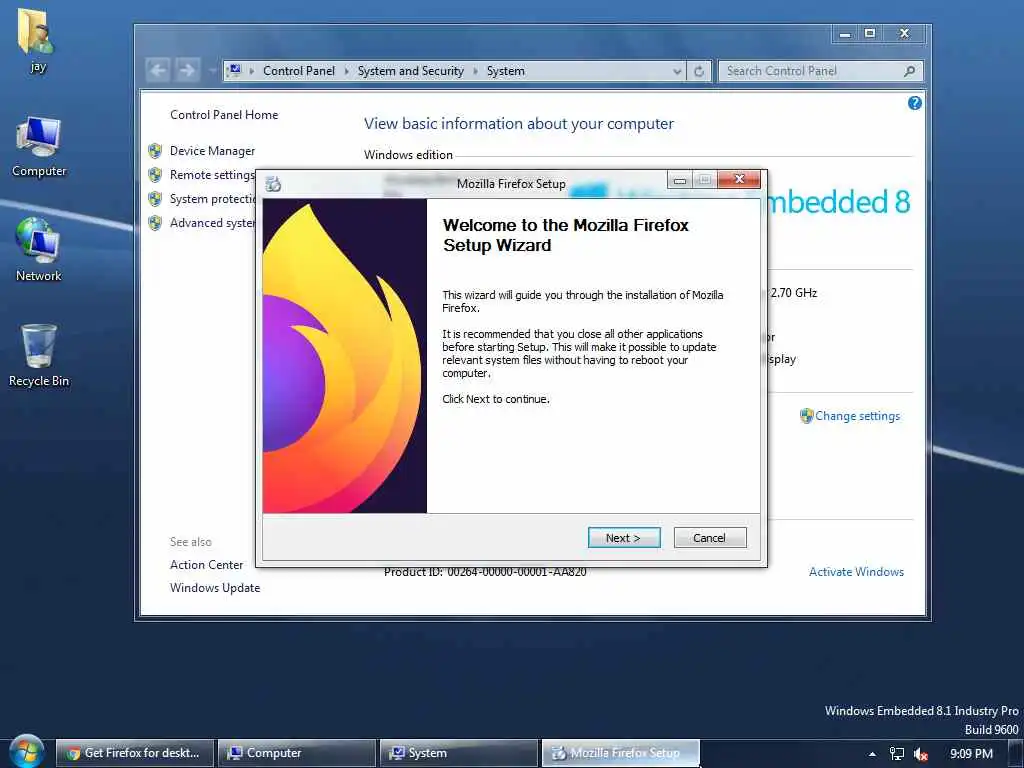This screenshot has width=1024, height=768.
Task: Open Remote settings link
Action: (212, 175)
